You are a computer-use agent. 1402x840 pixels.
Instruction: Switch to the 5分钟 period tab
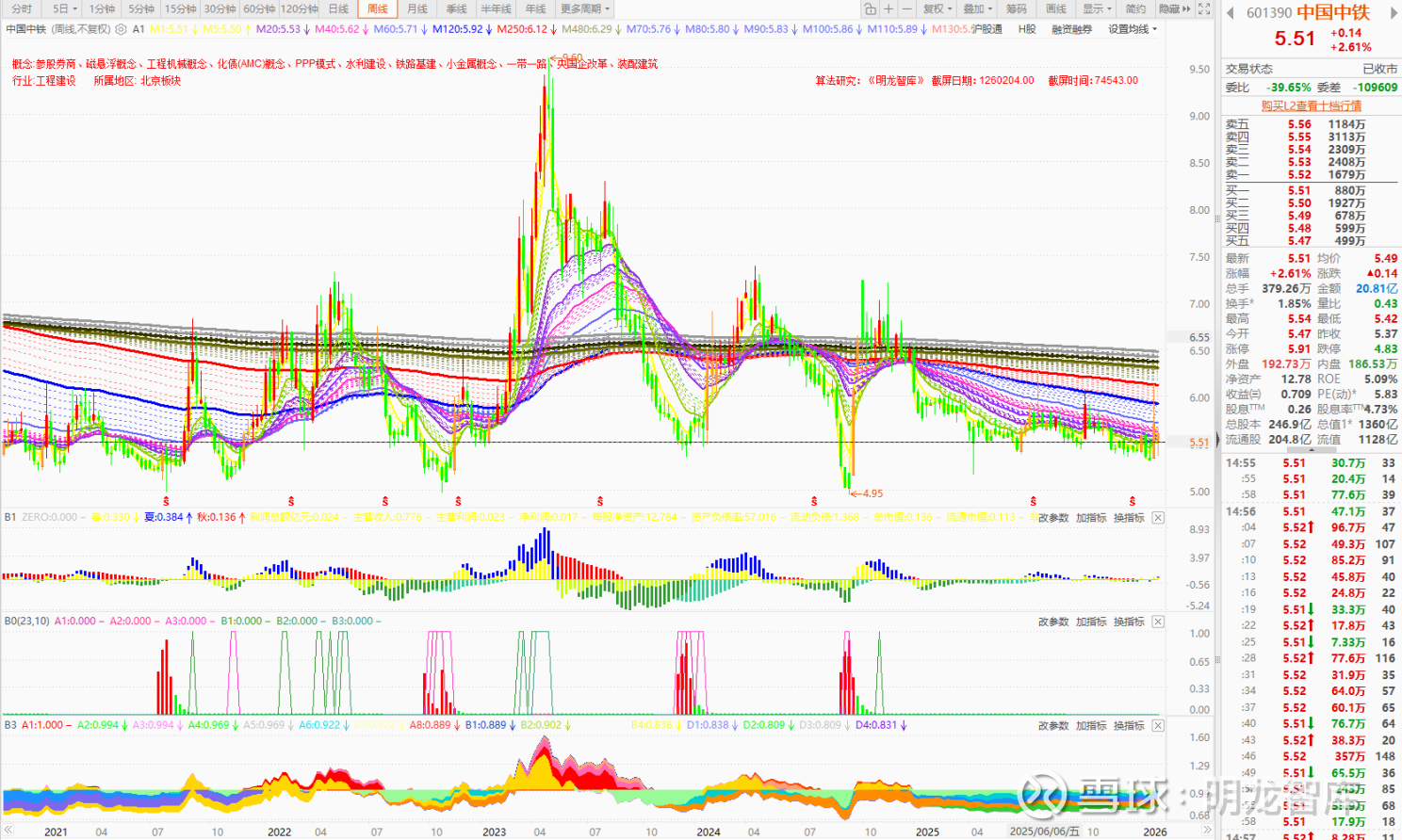(x=141, y=8)
